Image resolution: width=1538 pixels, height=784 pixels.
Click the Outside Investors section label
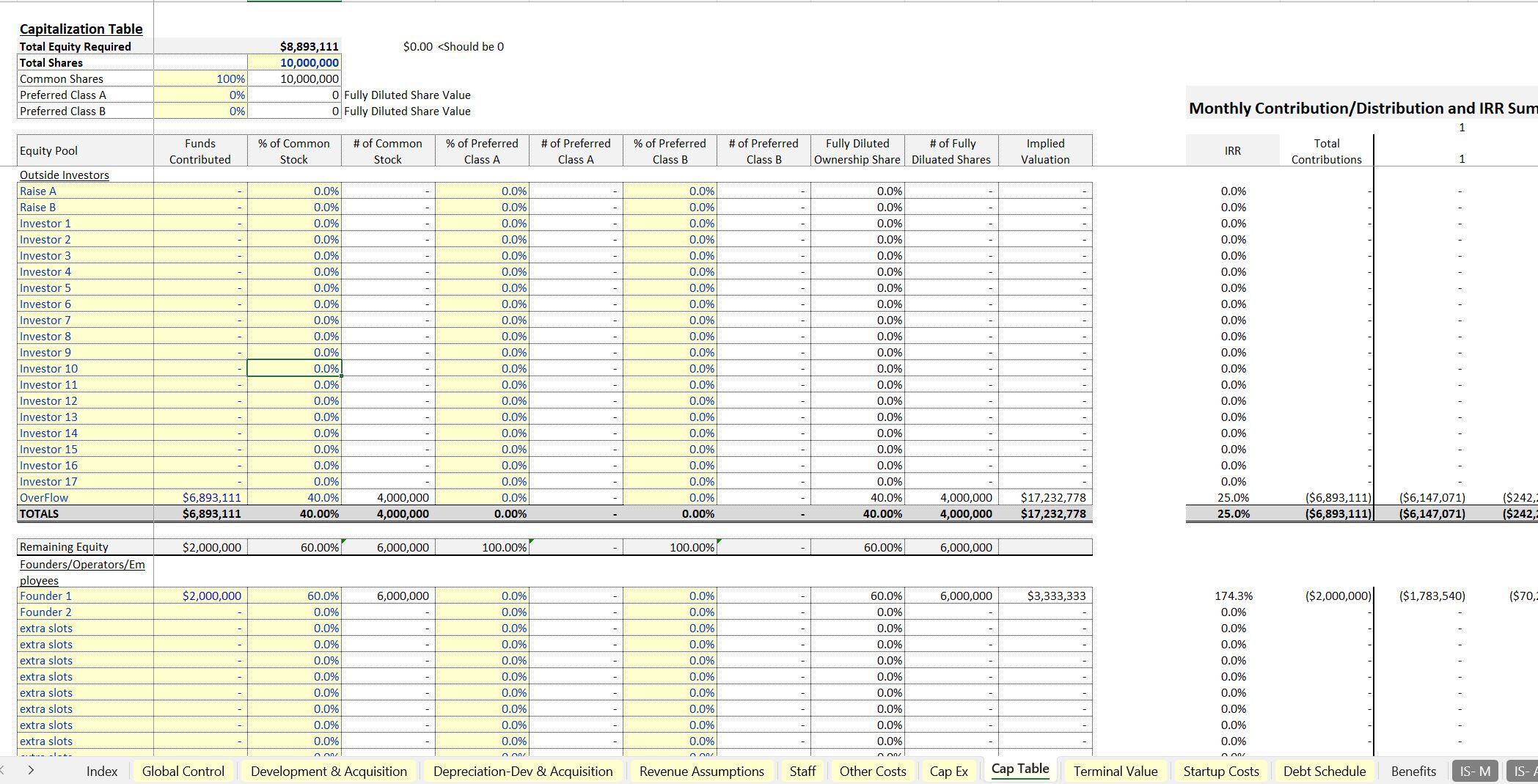point(65,175)
